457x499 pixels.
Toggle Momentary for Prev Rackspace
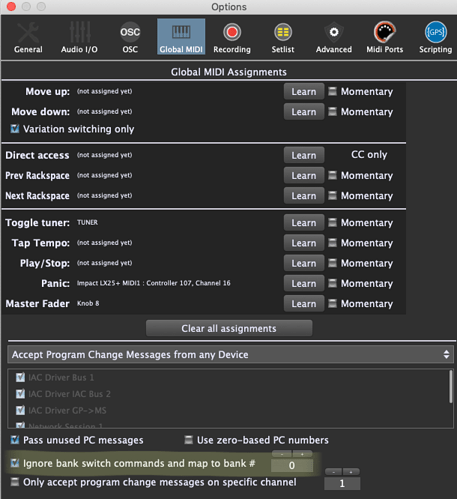332,175
